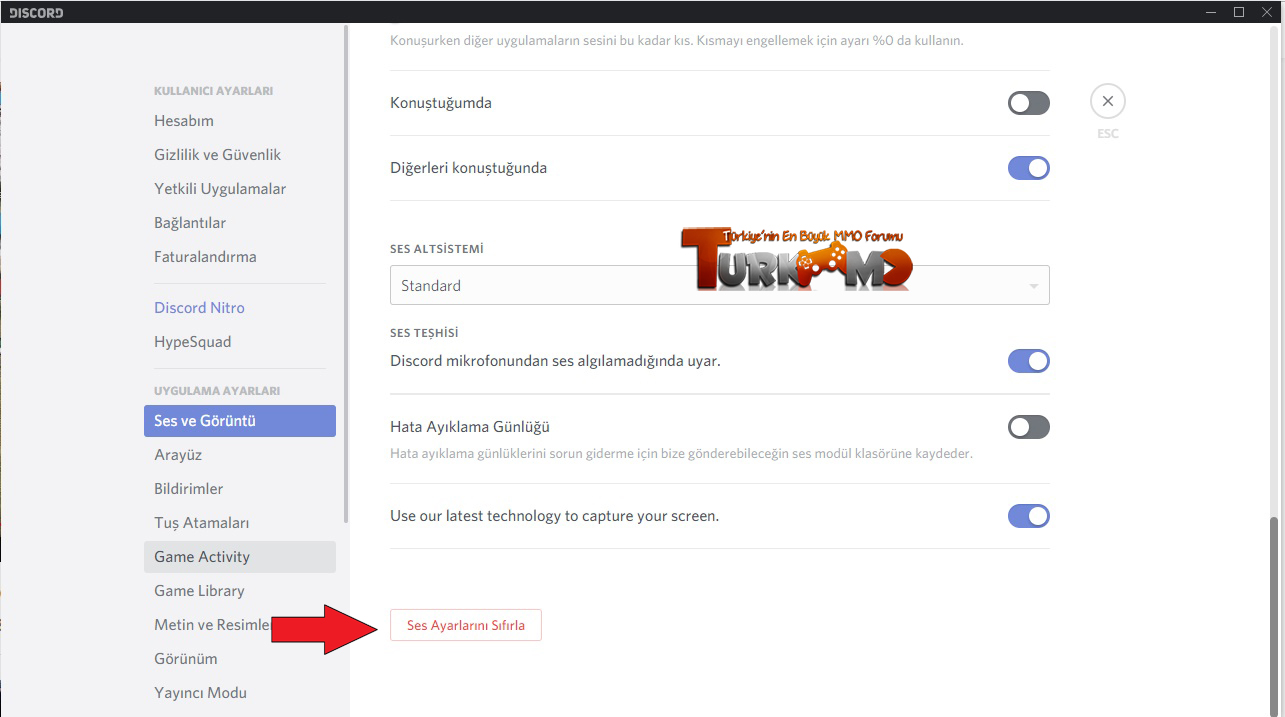
Task: Maximize the Discord window
Action: point(1239,12)
